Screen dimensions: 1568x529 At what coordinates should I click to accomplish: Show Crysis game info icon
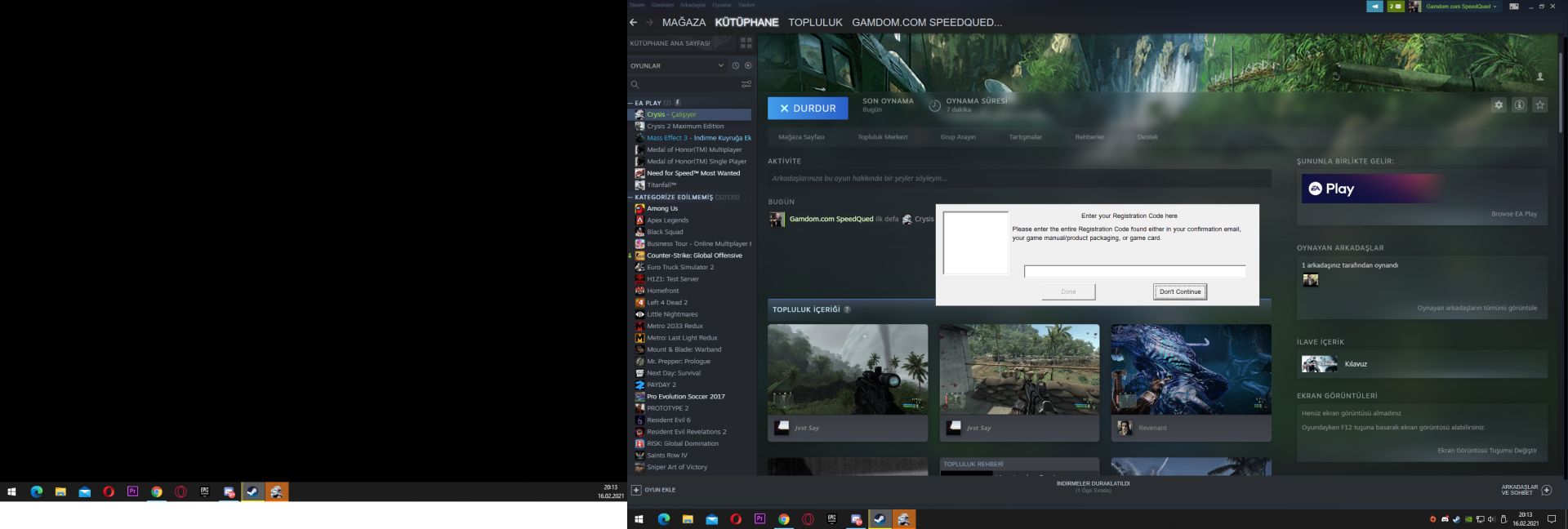tap(1519, 105)
